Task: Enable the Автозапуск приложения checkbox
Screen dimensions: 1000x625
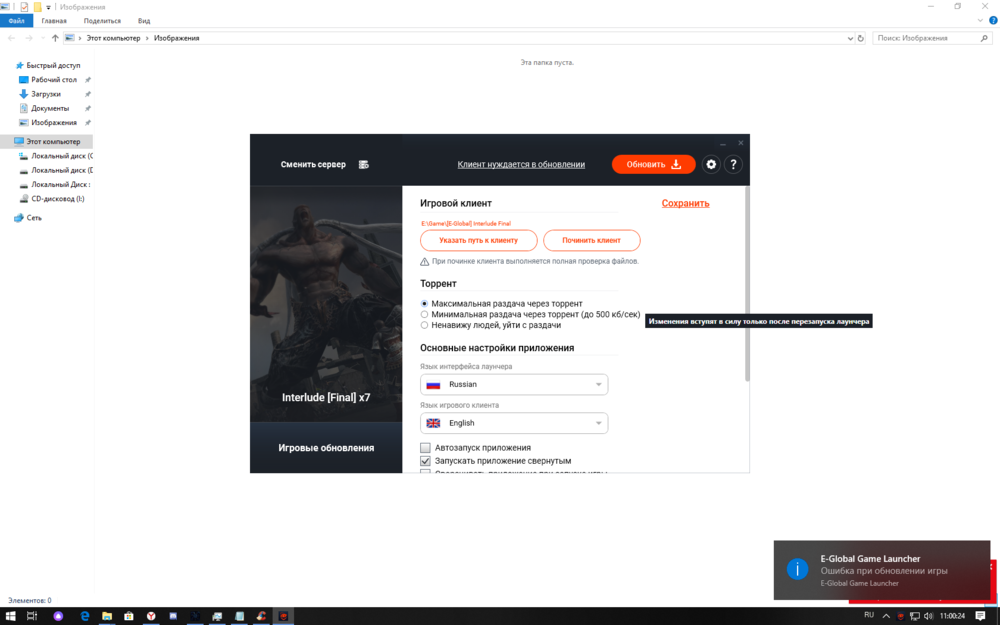Action: pyautogui.click(x=426, y=448)
